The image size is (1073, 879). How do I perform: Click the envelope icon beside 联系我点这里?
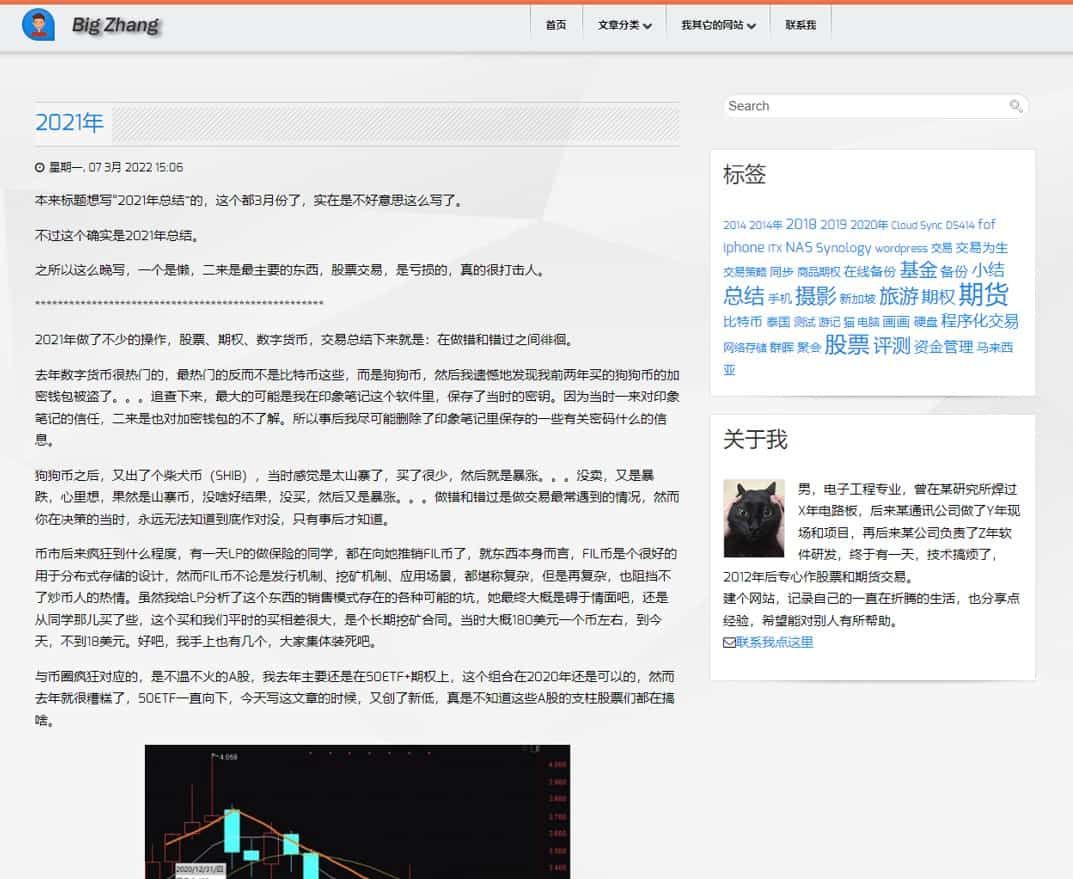(x=729, y=642)
